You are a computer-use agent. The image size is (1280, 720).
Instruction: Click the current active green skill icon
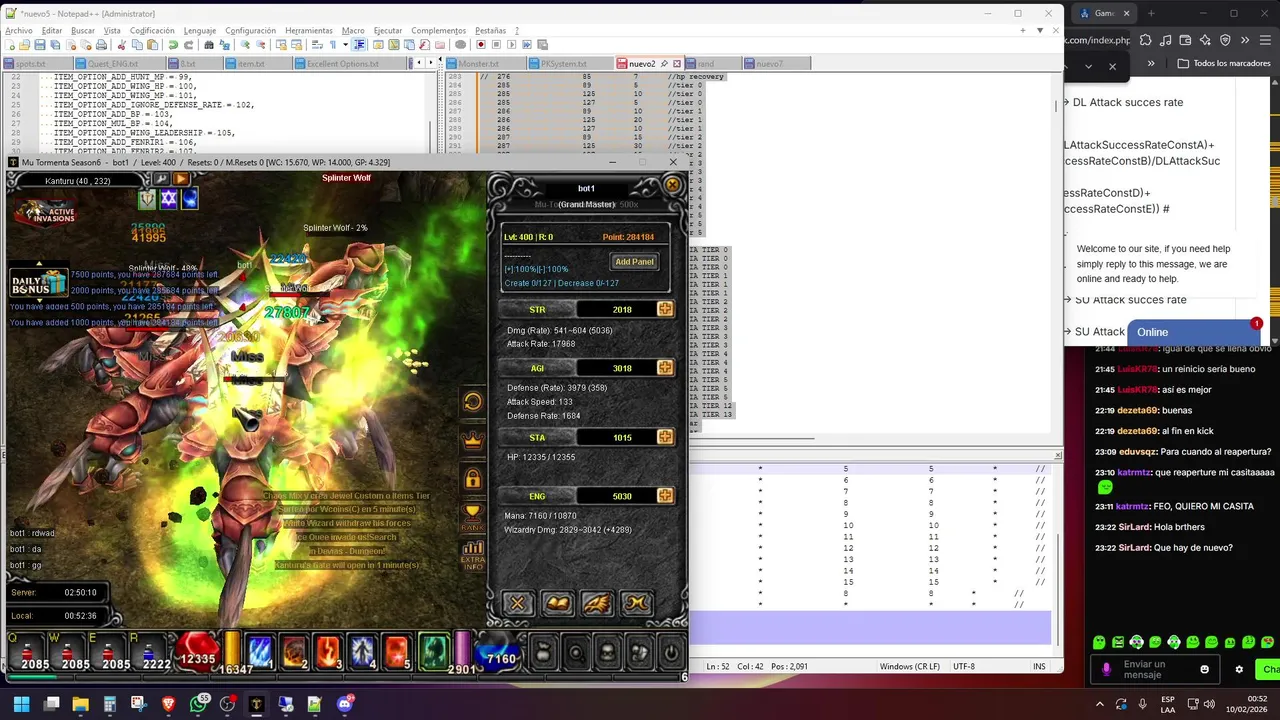coord(433,651)
